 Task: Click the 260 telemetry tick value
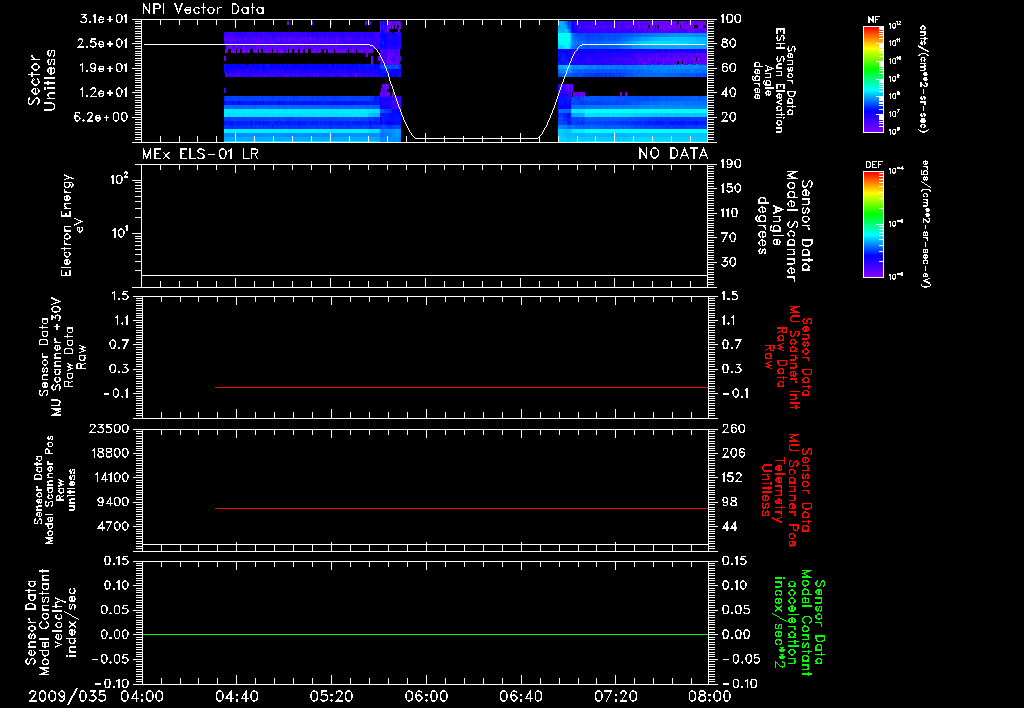point(731,429)
